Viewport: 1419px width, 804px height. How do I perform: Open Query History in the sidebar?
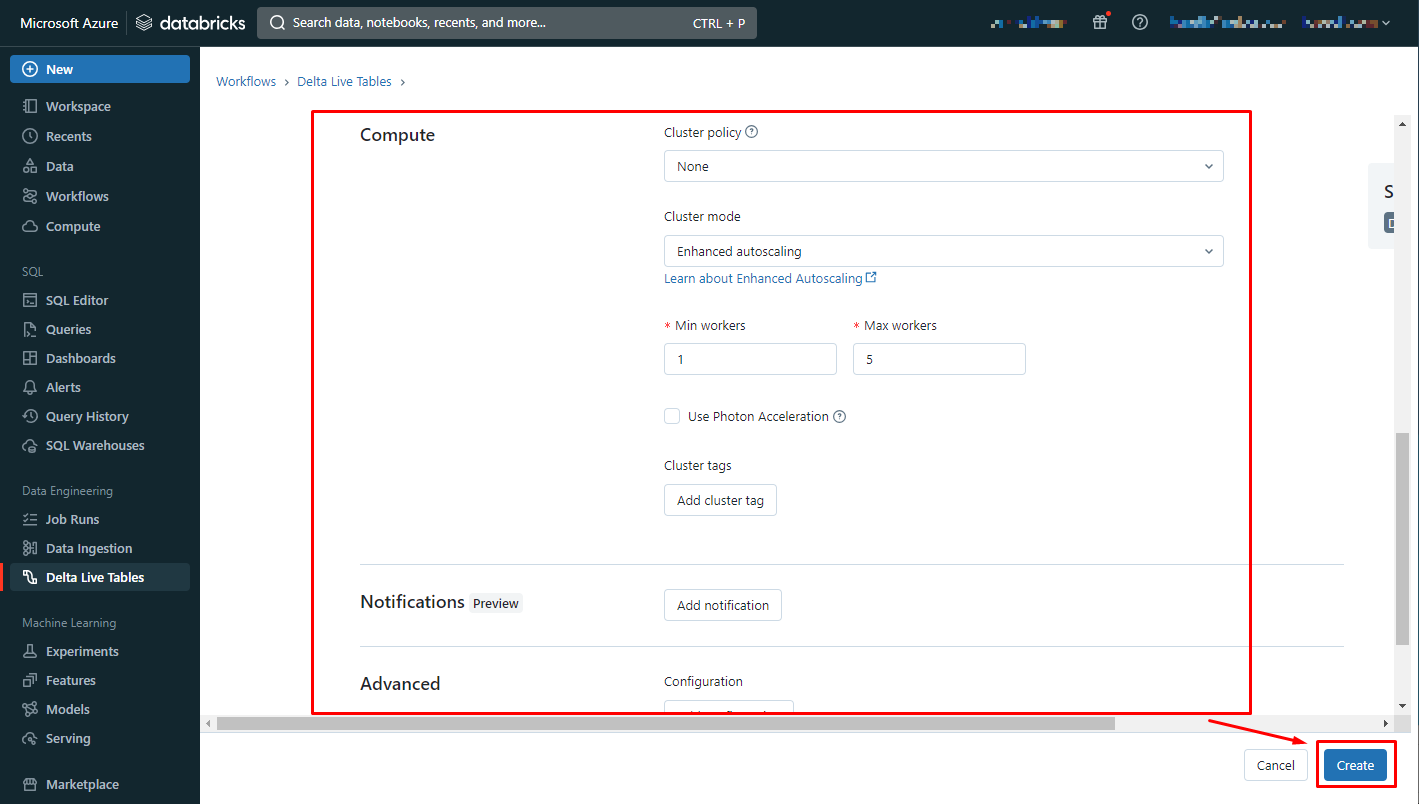click(87, 416)
